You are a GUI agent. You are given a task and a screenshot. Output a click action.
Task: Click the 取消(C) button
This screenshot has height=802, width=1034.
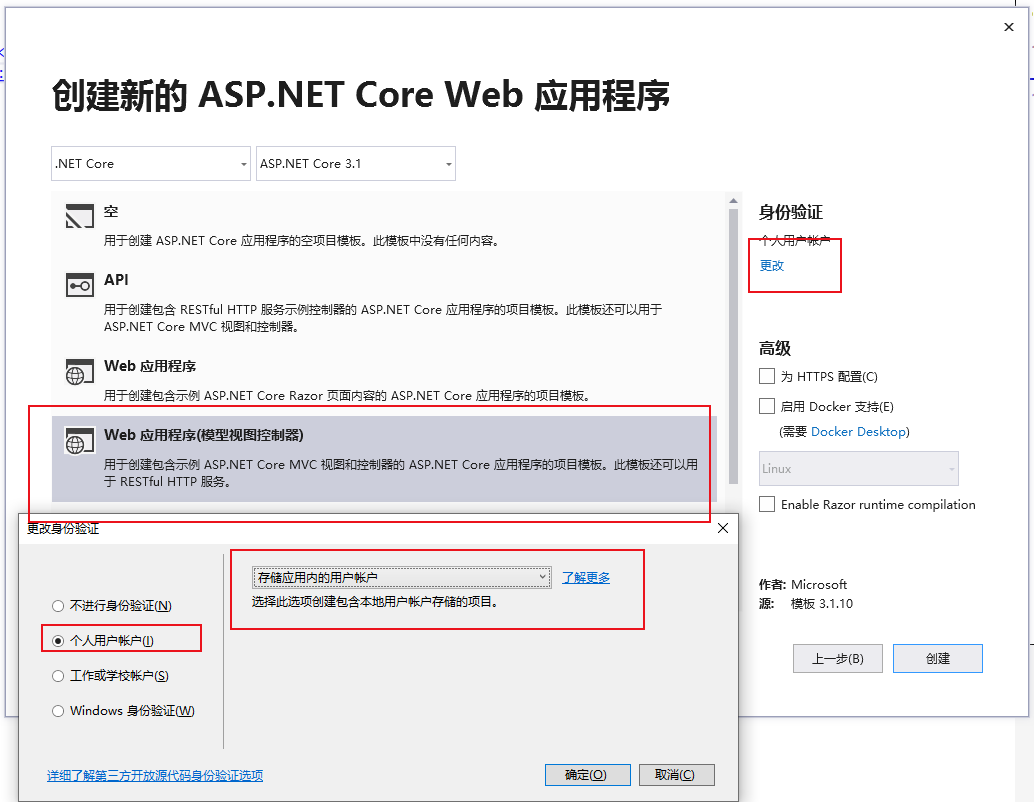(x=677, y=774)
